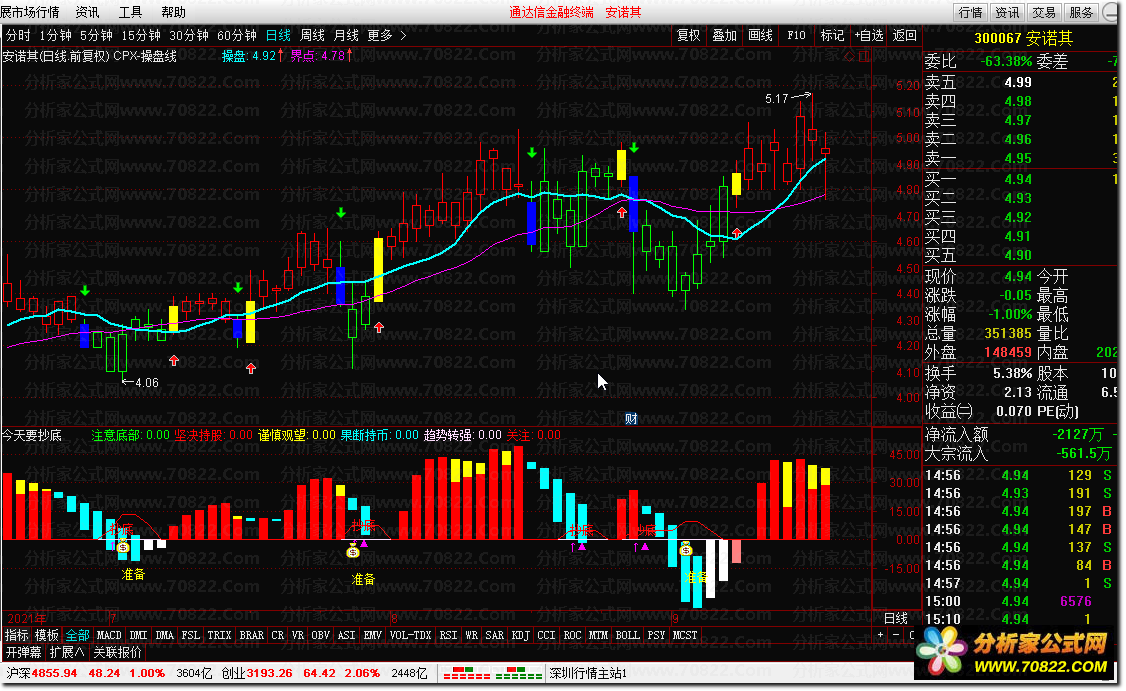Screen dimensions: 1126x691
Task: Expand the 更多 periods list
Action: click(x=380, y=35)
